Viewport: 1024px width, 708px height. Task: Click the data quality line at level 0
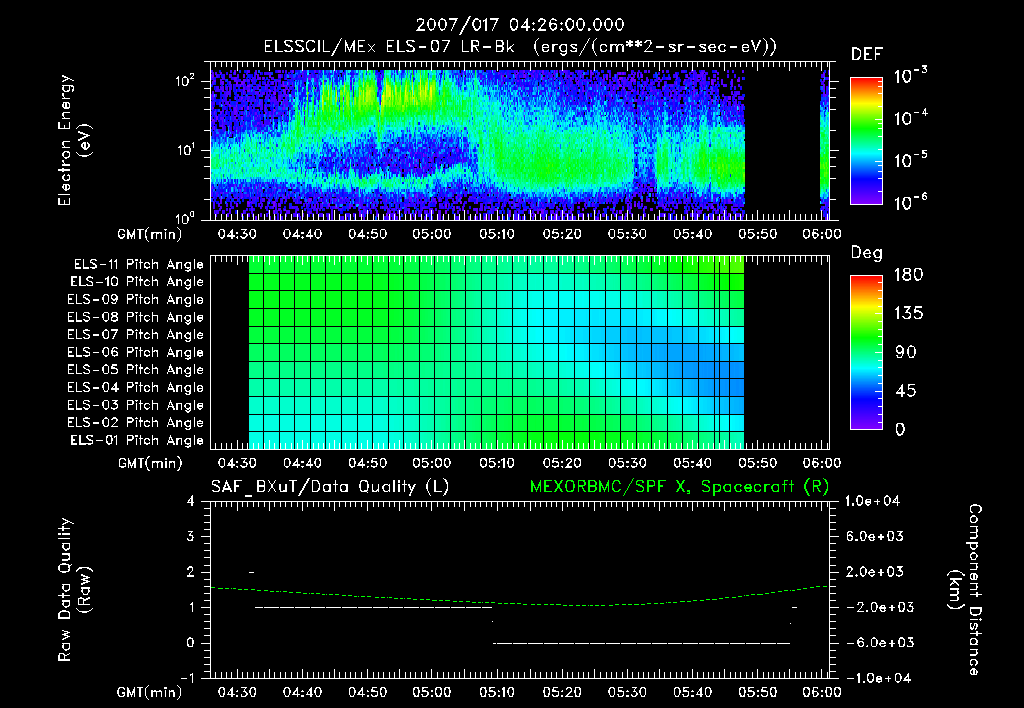(641, 643)
